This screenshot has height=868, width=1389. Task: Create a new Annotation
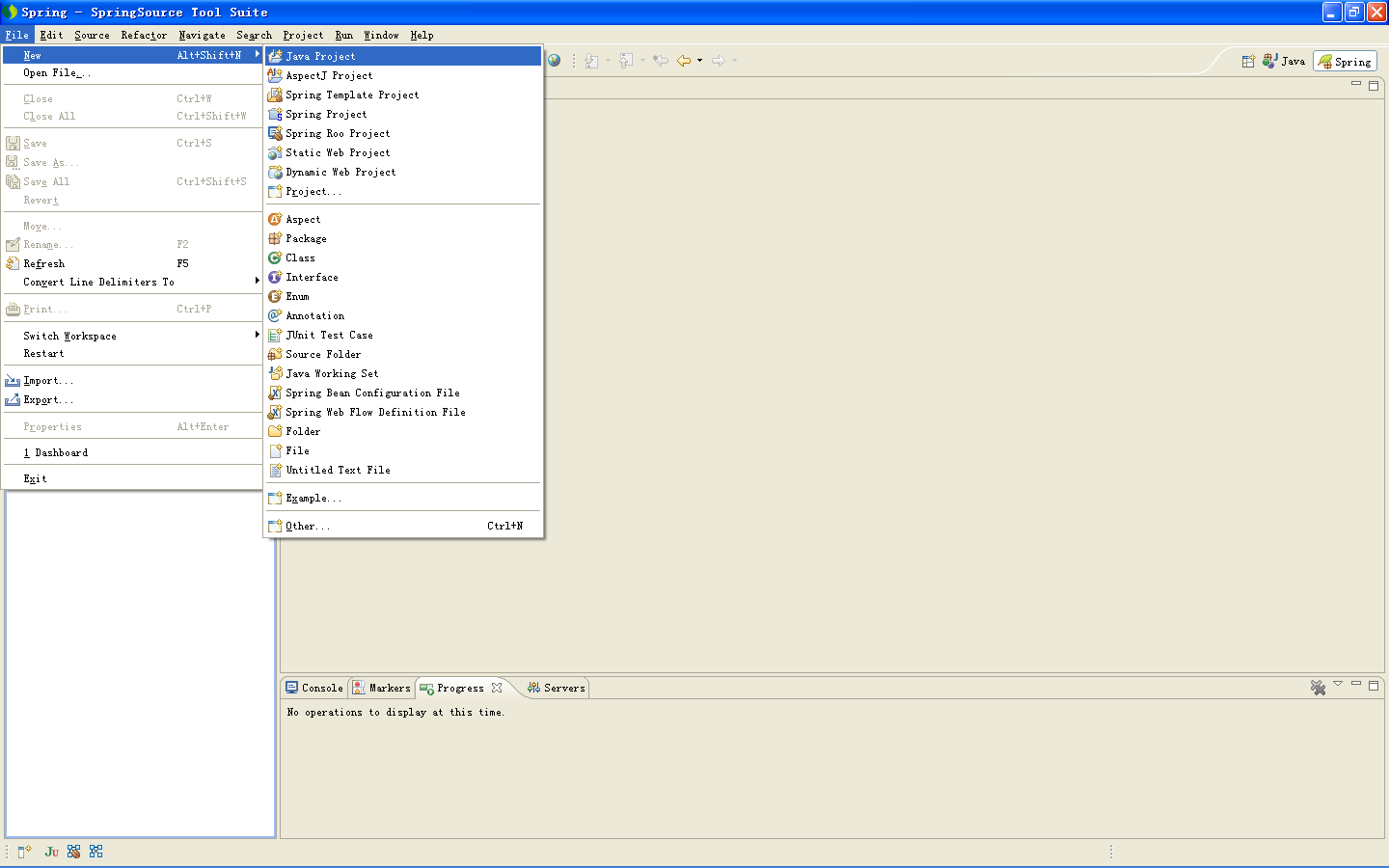click(x=403, y=315)
